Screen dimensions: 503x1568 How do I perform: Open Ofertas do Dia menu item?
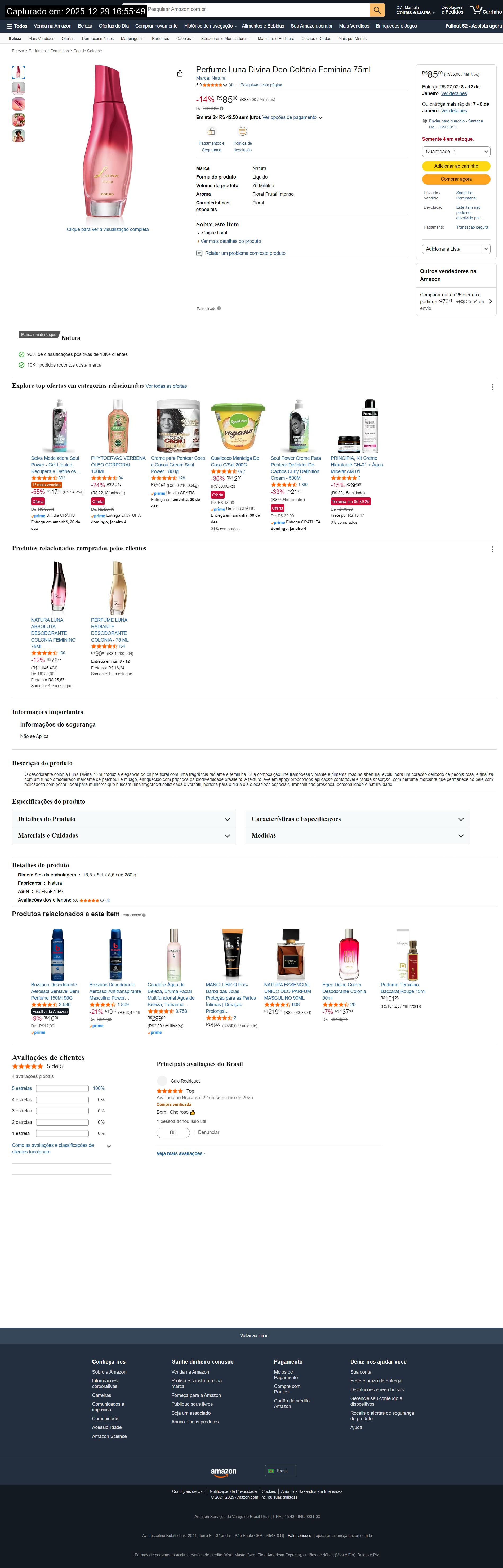pyautogui.click(x=114, y=26)
